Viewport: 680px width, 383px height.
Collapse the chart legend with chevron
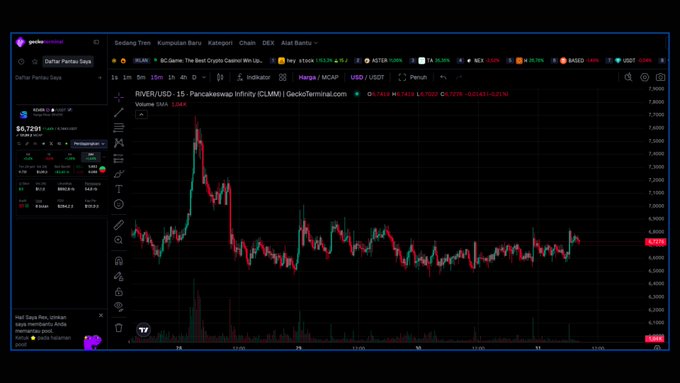141,115
